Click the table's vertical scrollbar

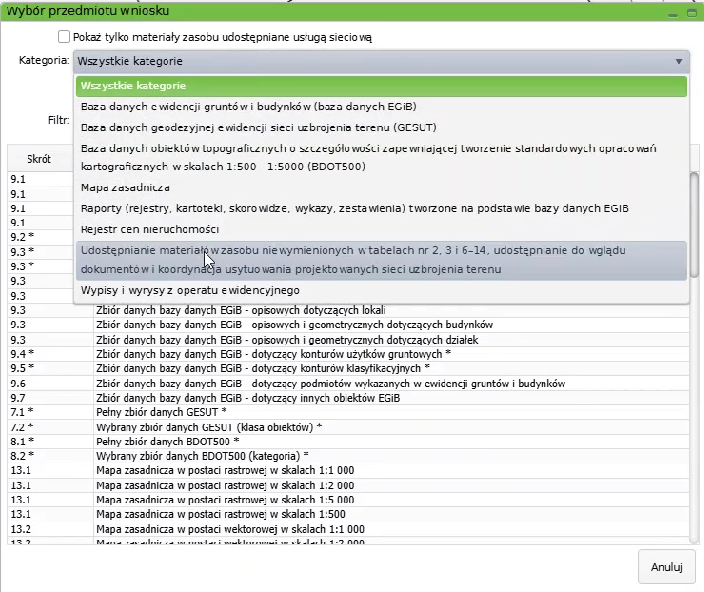695,400
